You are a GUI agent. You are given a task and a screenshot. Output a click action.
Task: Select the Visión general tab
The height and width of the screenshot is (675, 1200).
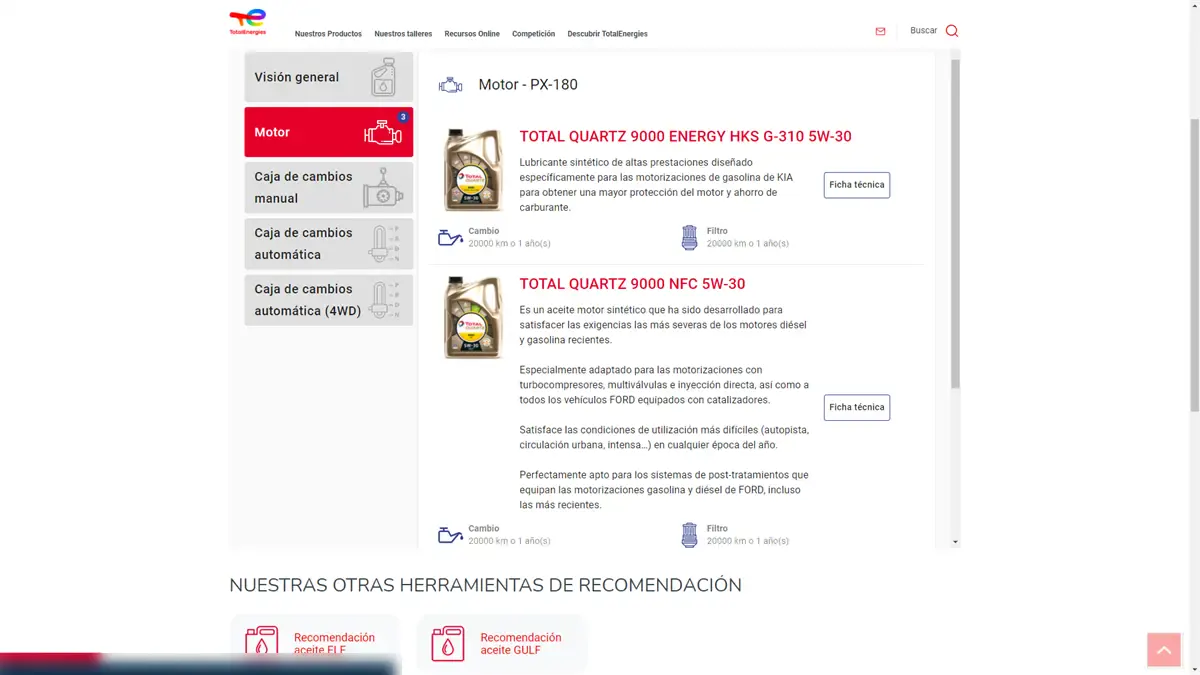(x=328, y=77)
